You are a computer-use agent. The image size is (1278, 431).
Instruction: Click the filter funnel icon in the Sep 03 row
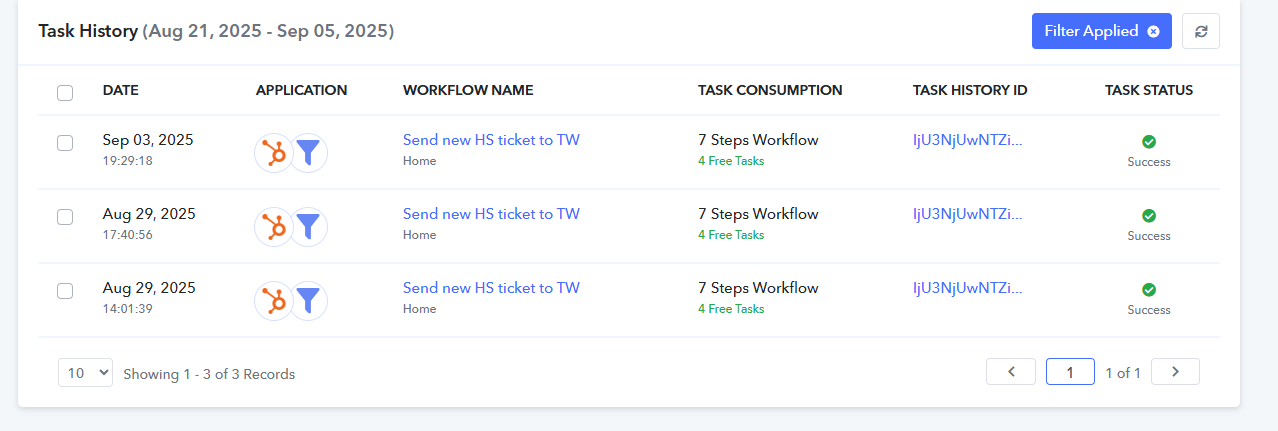pos(309,152)
